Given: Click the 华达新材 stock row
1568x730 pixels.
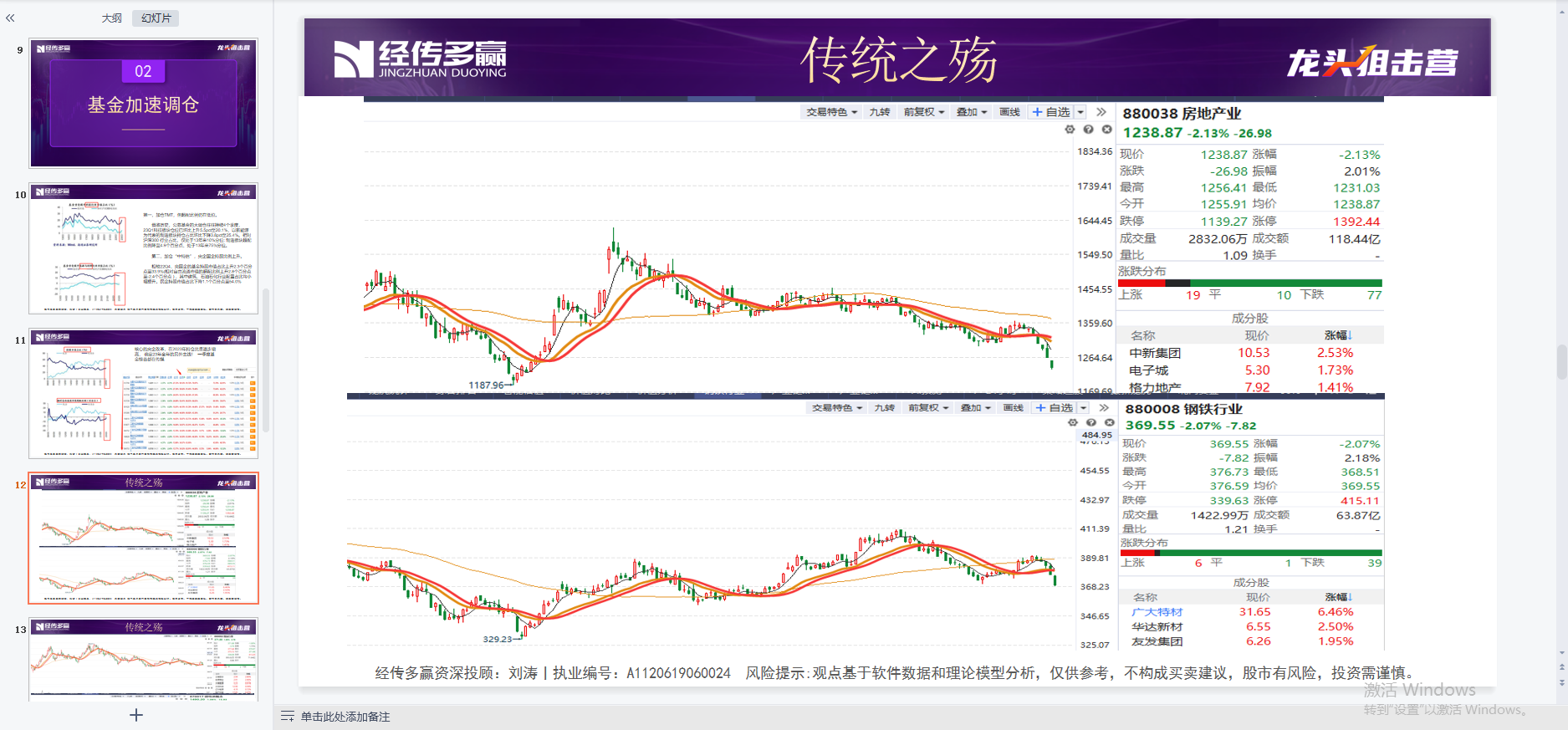Looking at the screenshot, I should click(1252, 626).
